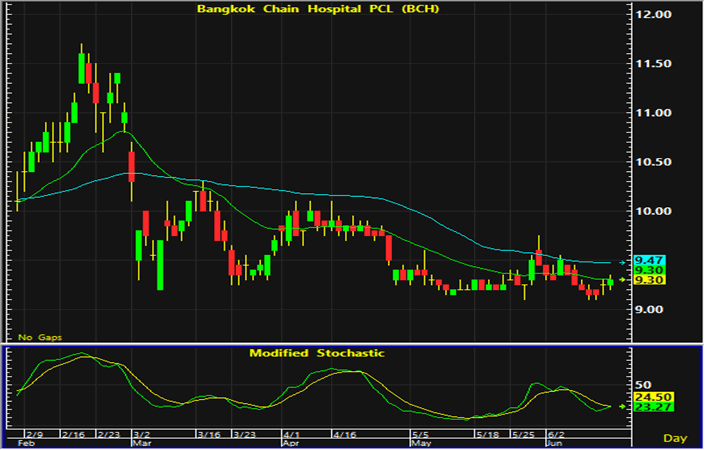705x450 pixels.
Task: Select the 2/16 date marker
Action: pyautogui.click(x=73, y=435)
